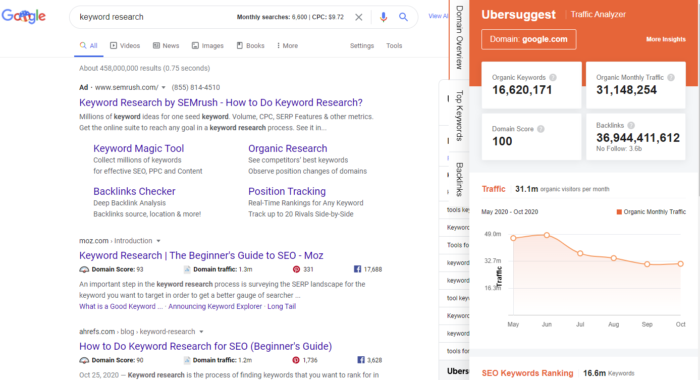Click the Ubersuggest title in the panel header
The image size is (700, 380).
[x=518, y=14]
